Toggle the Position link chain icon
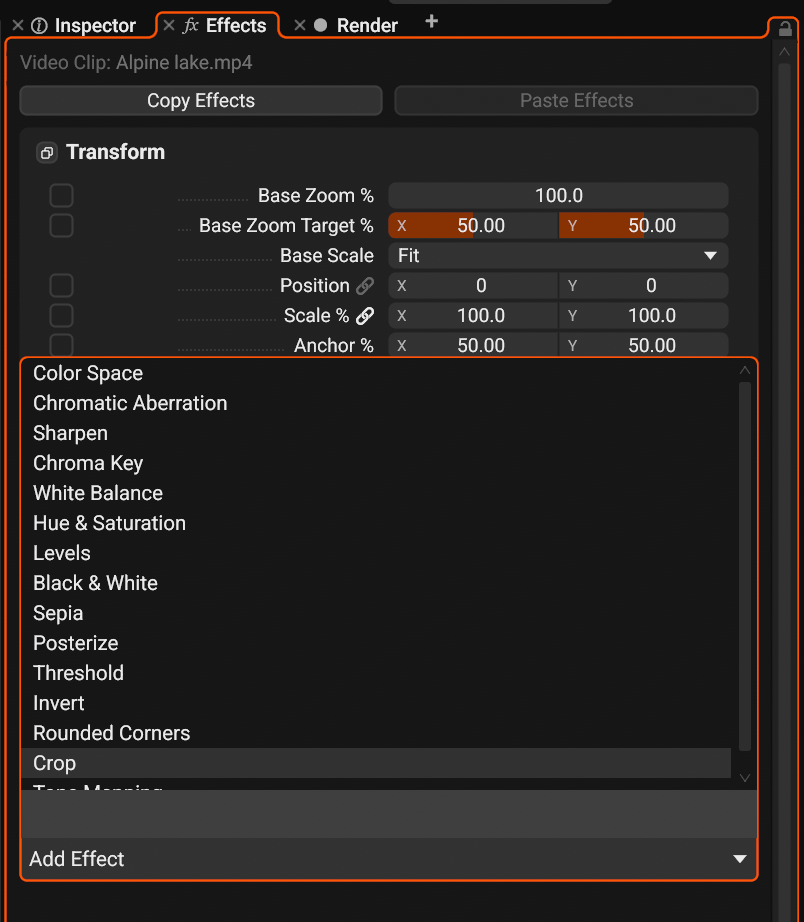This screenshot has height=922, width=804. (x=365, y=286)
